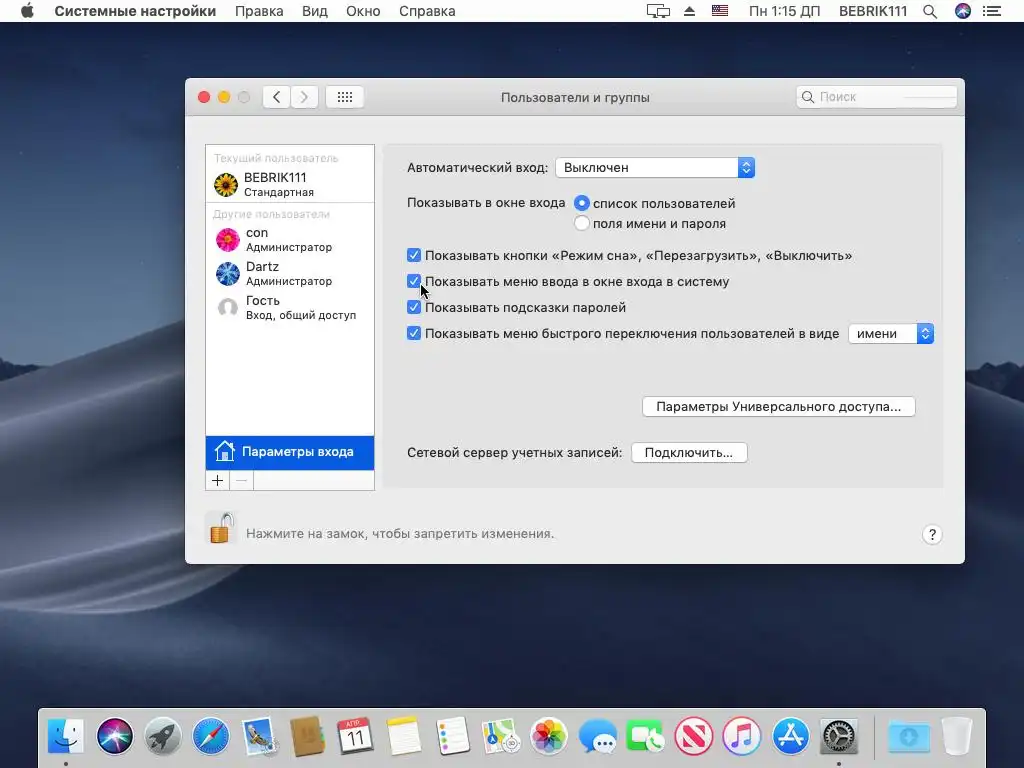Open the help question mark button
This screenshot has width=1024, height=768.
[932, 535]
